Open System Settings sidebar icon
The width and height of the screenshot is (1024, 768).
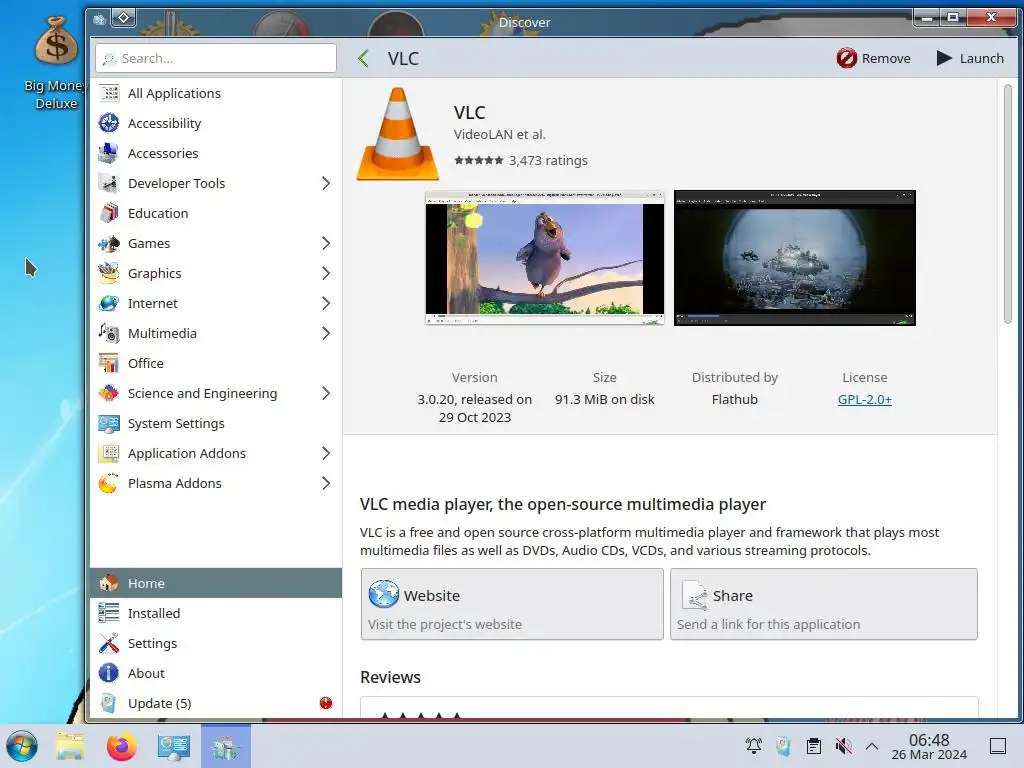(x=109, y=423)
